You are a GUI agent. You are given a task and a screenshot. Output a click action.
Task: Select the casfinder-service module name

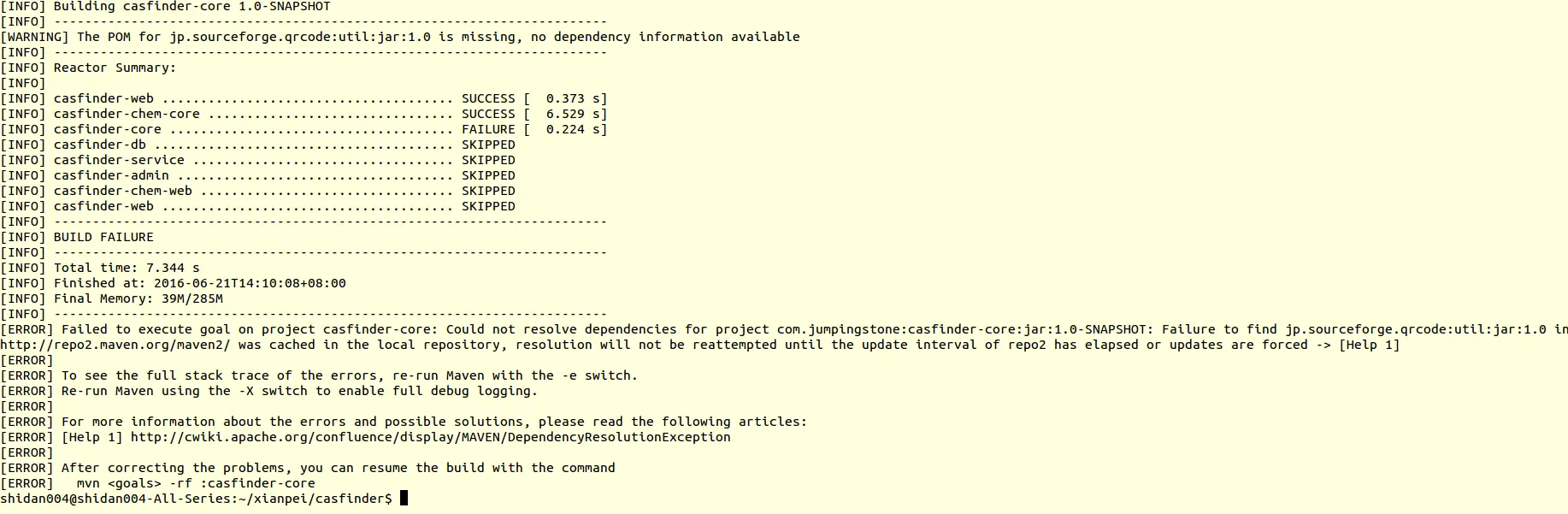[x=119, y=160]
